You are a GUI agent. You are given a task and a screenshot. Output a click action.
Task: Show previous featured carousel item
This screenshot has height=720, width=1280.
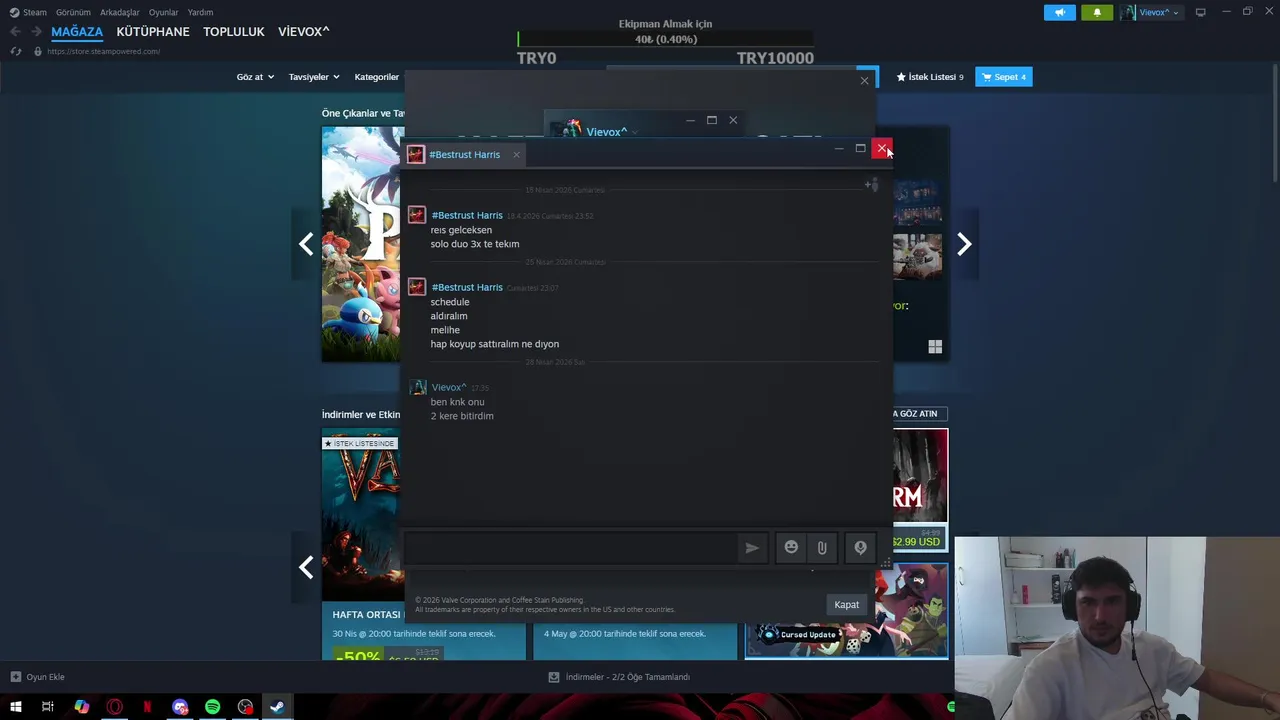tap(306, 244)
